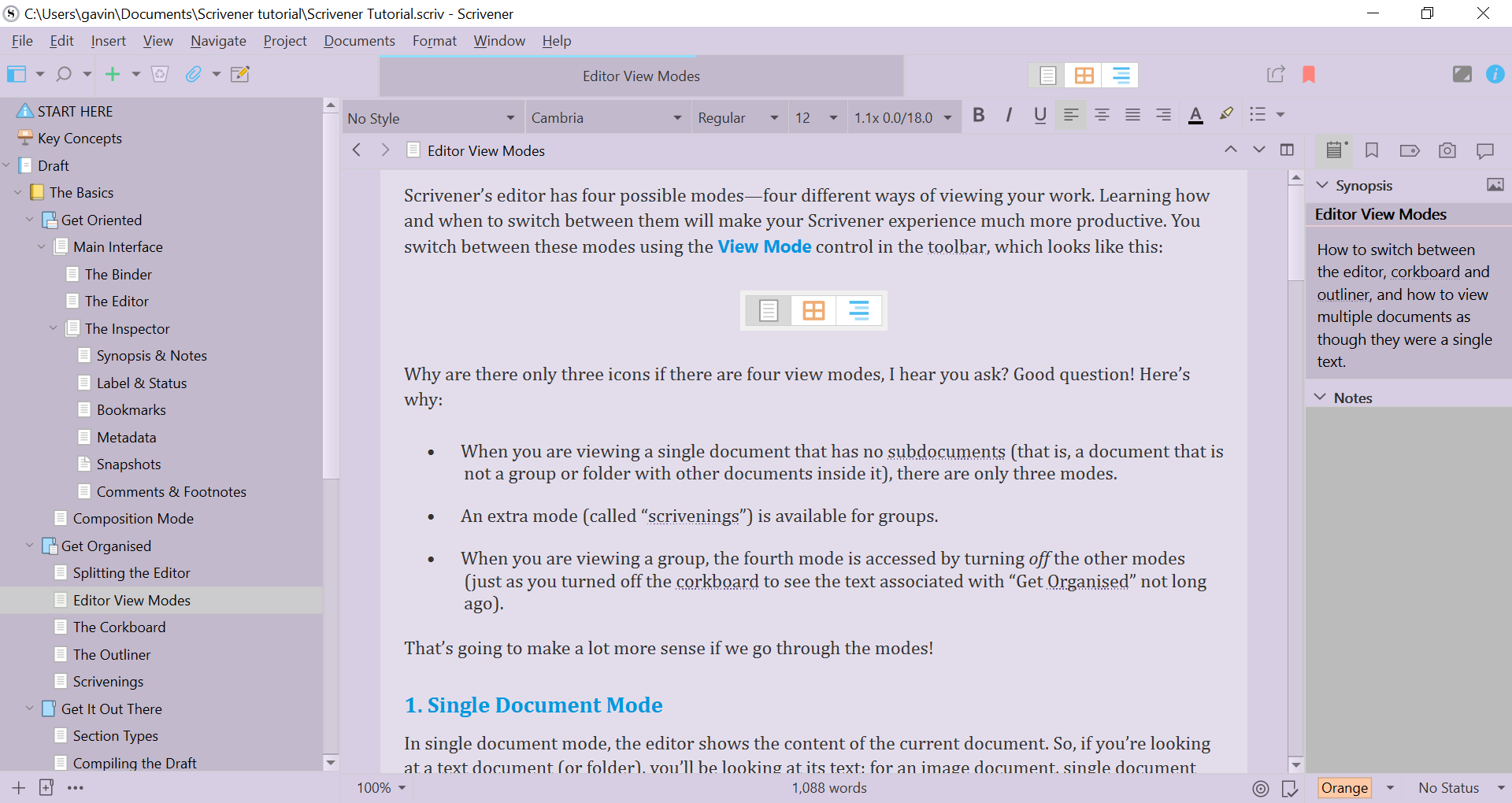This screenshot has width=1512, height=803.
Task: Open inspector Snapshots camera icon
Action: tap(1447, 150)
